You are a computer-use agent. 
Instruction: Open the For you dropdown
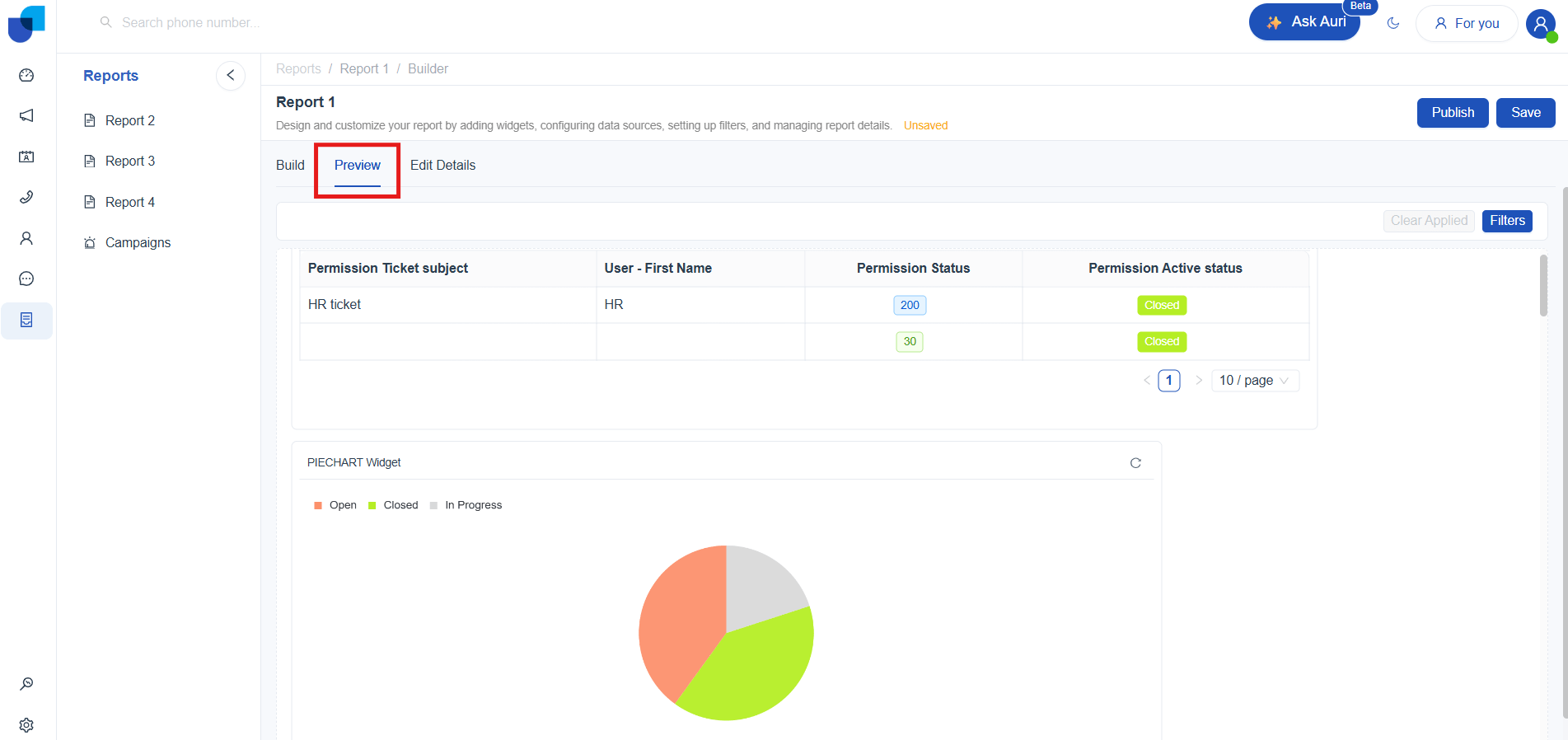point(1467,24)
